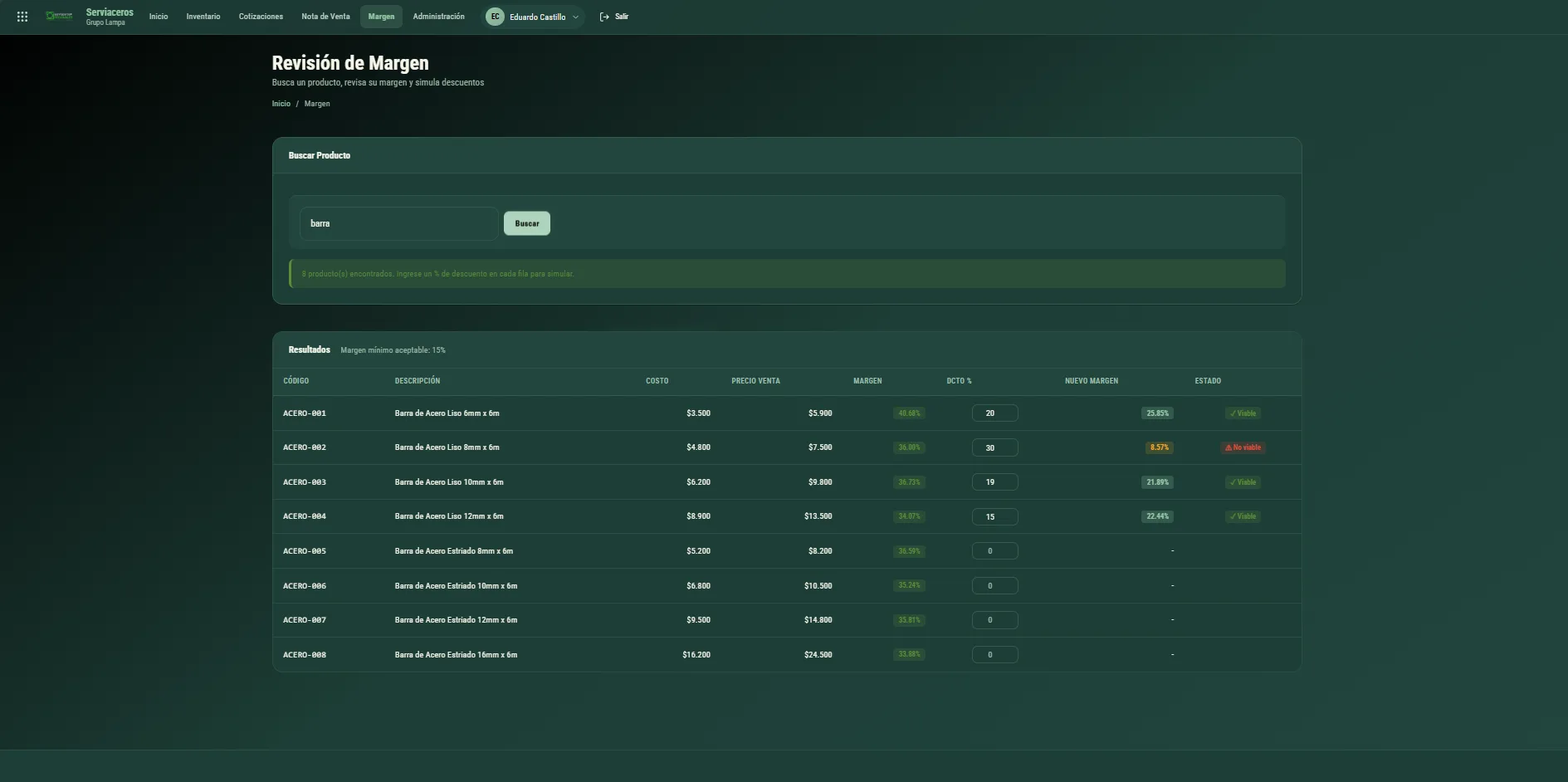Click the EC user avatar
This screenshot has height=782, width=1568.
coord(495,17)
